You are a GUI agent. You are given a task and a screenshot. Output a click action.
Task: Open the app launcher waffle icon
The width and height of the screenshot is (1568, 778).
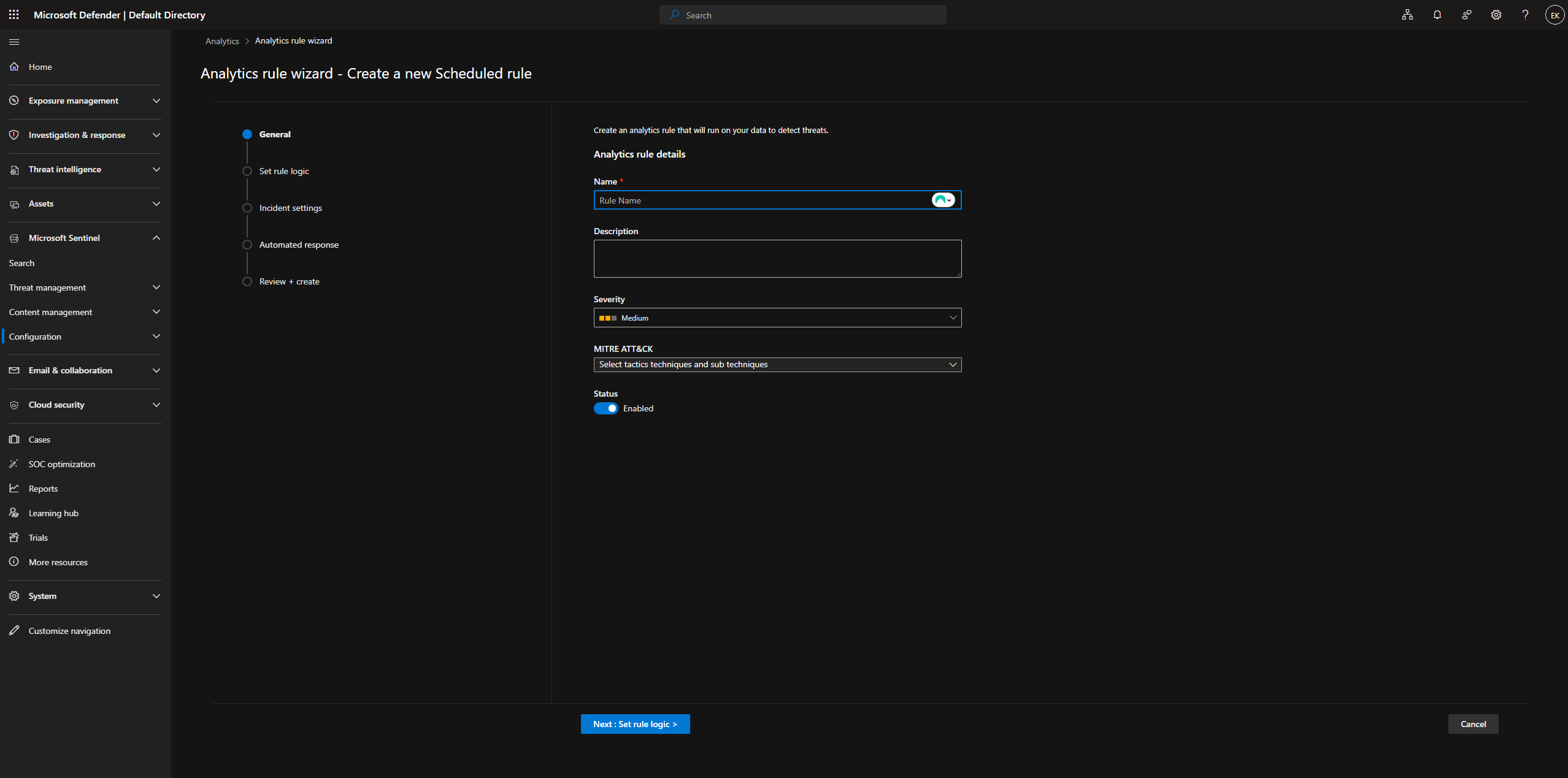point(13,15)
